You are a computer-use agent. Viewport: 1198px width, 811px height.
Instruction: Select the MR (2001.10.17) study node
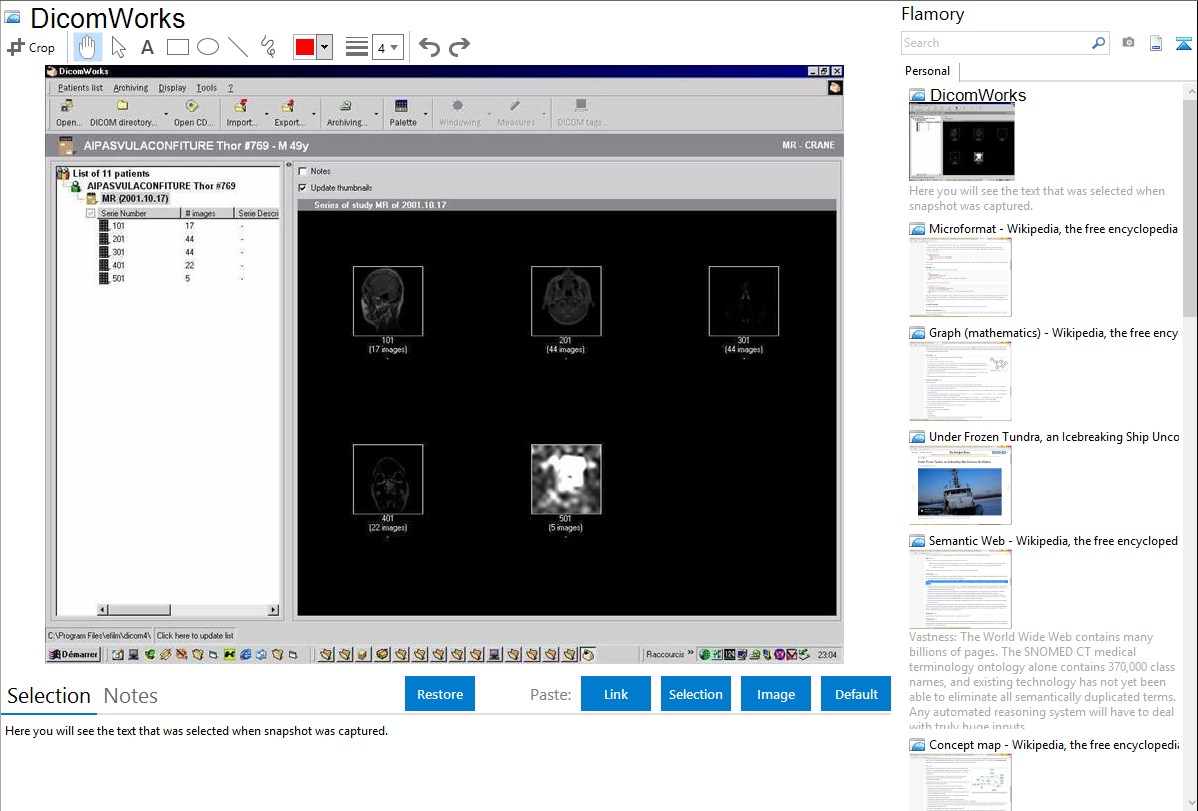tap(135, 199)
